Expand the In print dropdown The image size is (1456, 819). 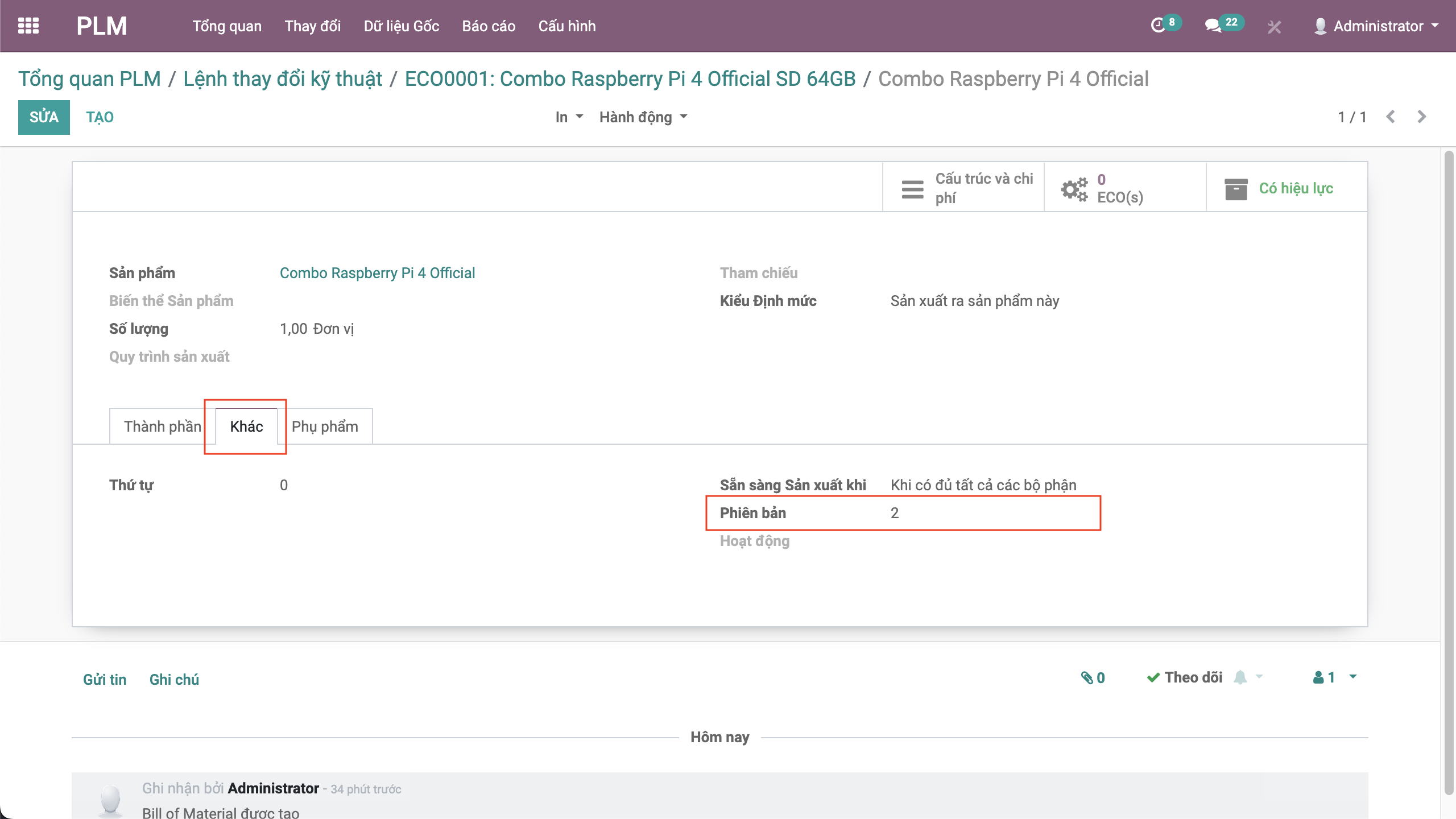[569, 117]
